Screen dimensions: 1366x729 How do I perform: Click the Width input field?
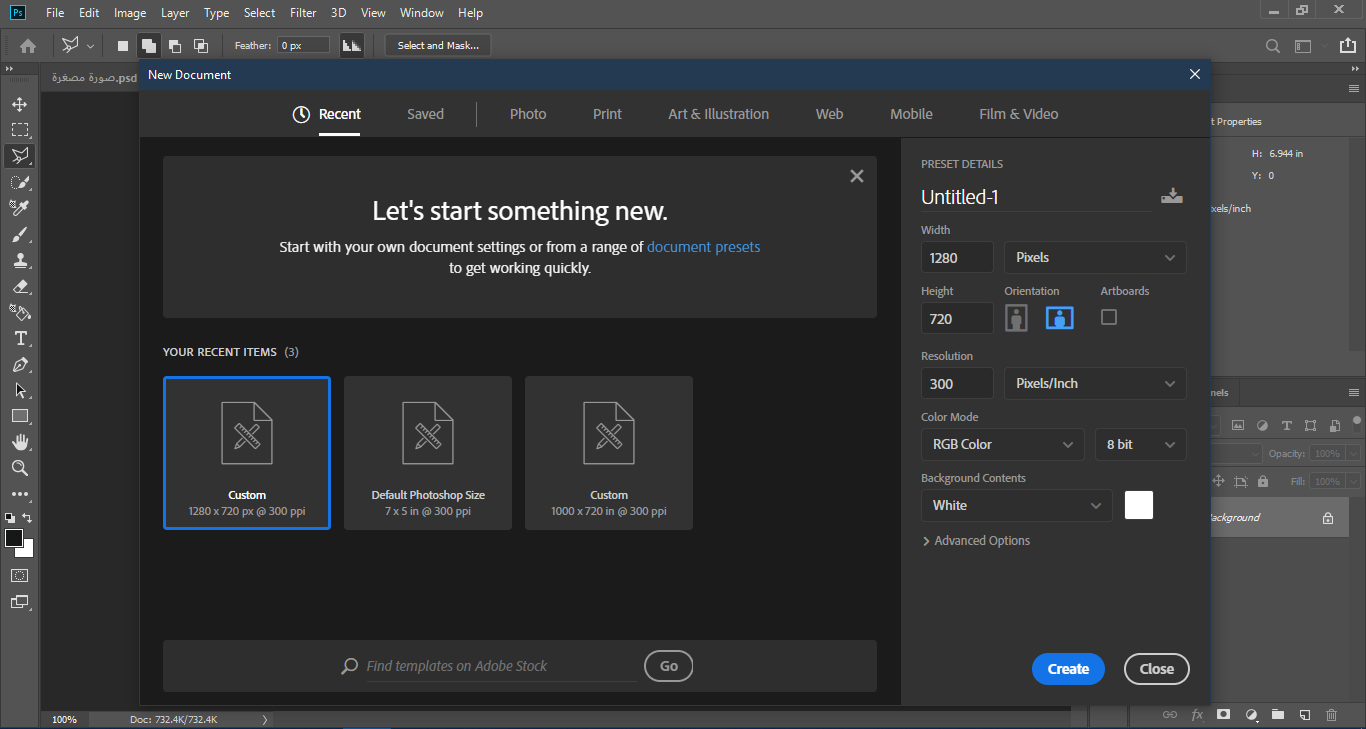pyautogui.click(x=957, y=257)
